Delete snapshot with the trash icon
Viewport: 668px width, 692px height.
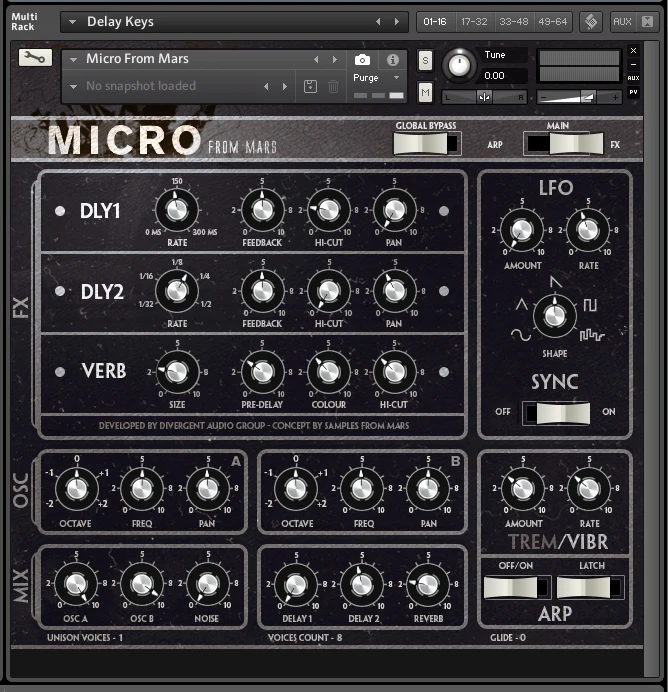coord(334,86)
